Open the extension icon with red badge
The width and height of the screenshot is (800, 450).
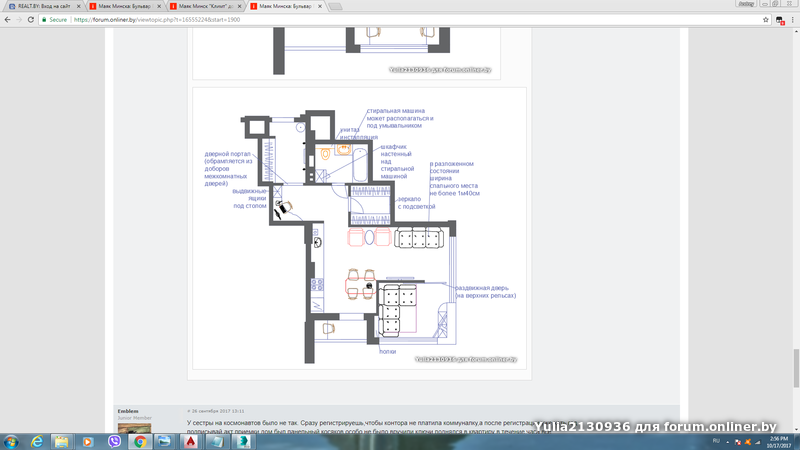[x=780, y=20]
